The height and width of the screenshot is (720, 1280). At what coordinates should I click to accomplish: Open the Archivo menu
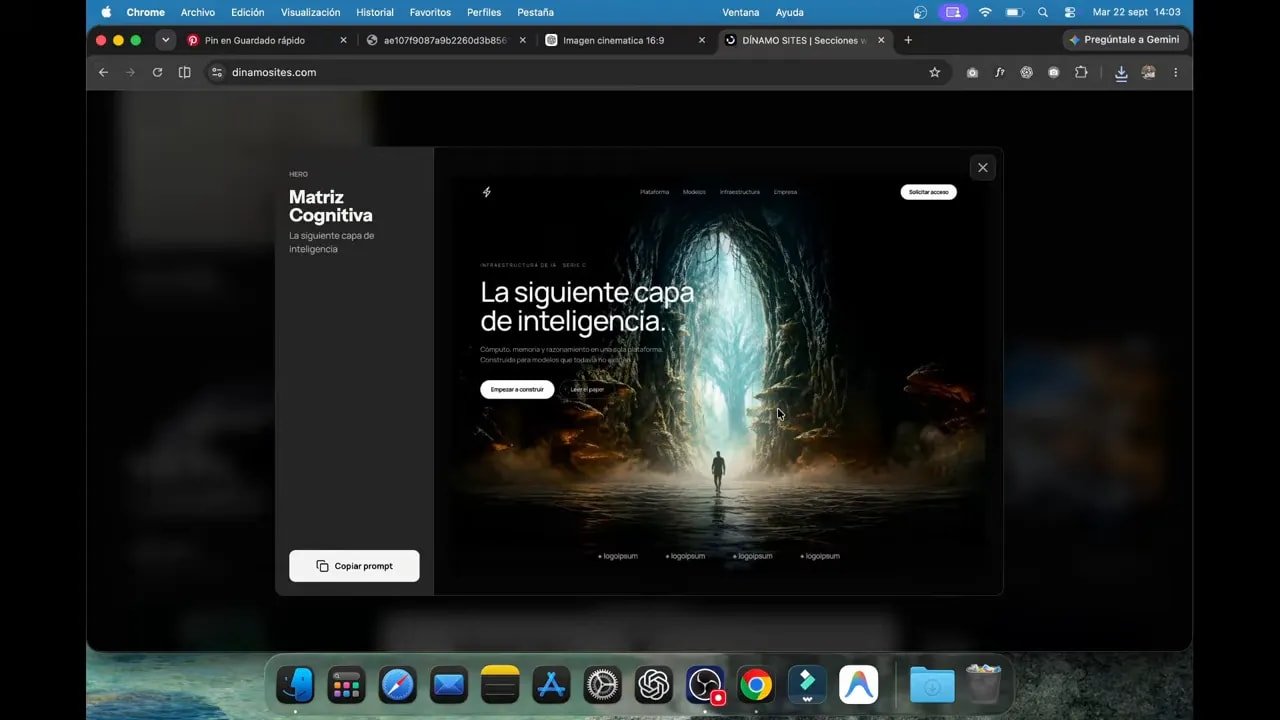tap(198, 12)
